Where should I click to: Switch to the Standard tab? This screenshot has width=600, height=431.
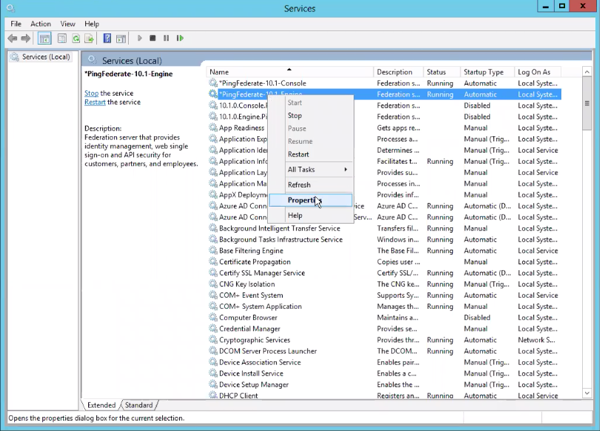tap(138, 405)
